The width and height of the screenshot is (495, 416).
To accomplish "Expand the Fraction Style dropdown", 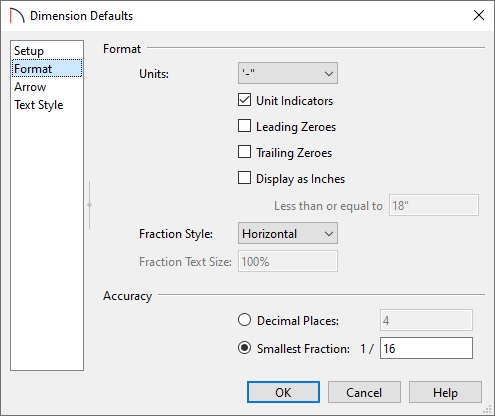I will [288, 233].
